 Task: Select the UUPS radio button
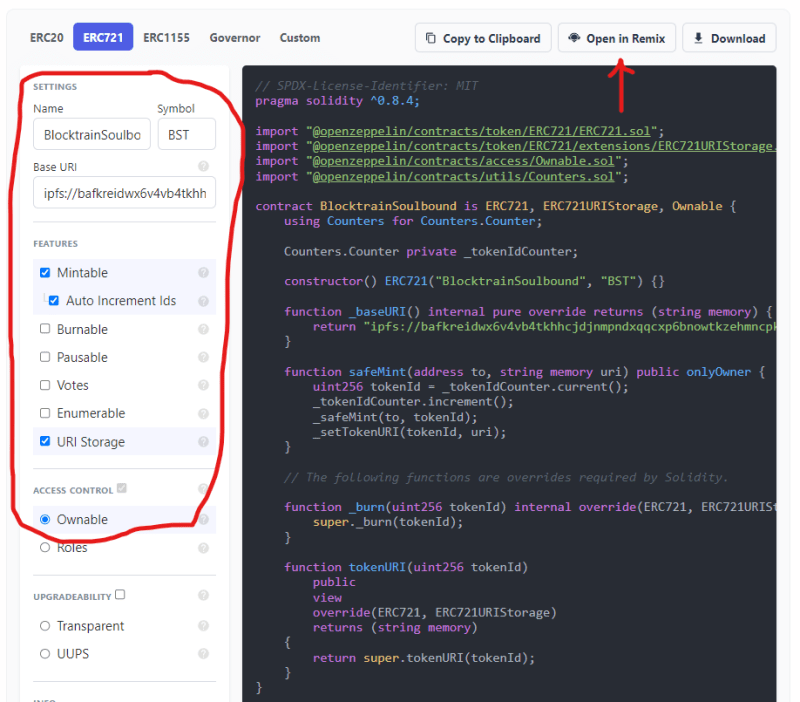tap(45, 654)
